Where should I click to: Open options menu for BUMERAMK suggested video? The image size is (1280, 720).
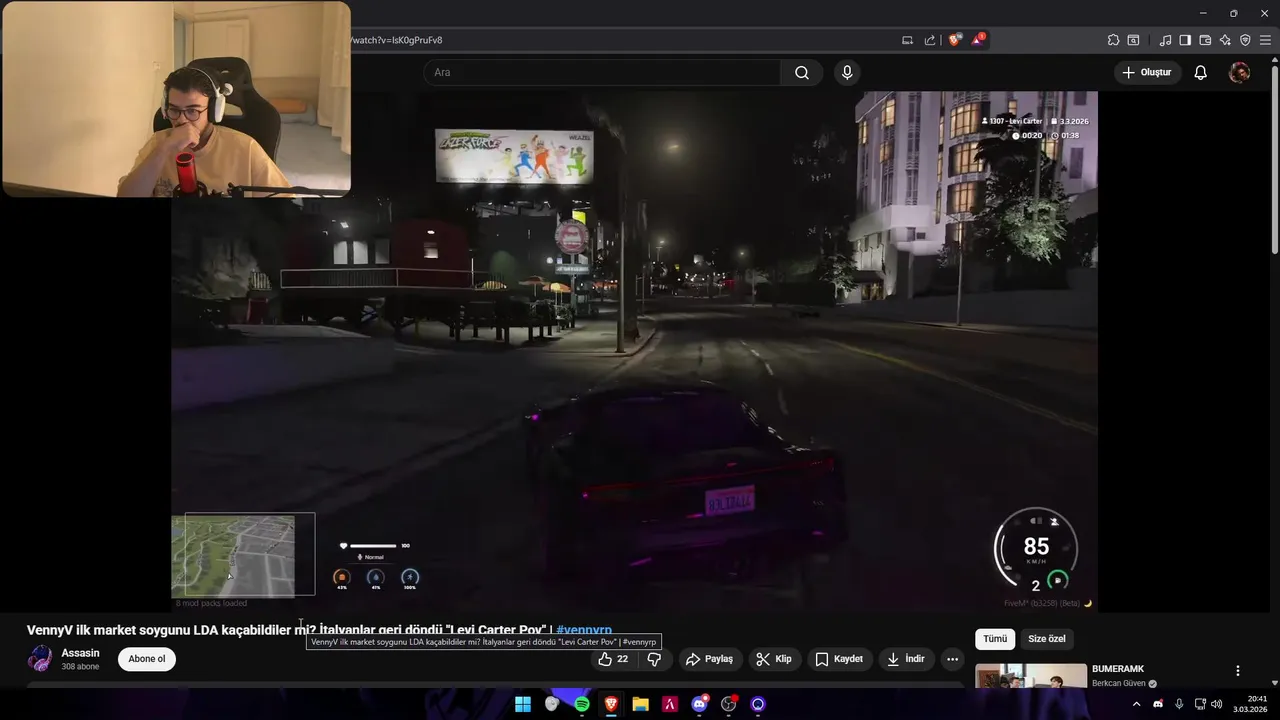pyautogui.click(x=1237, y=671)
